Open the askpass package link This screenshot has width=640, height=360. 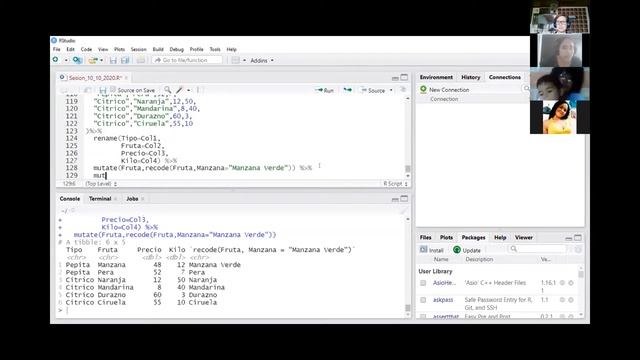(443, 300)
